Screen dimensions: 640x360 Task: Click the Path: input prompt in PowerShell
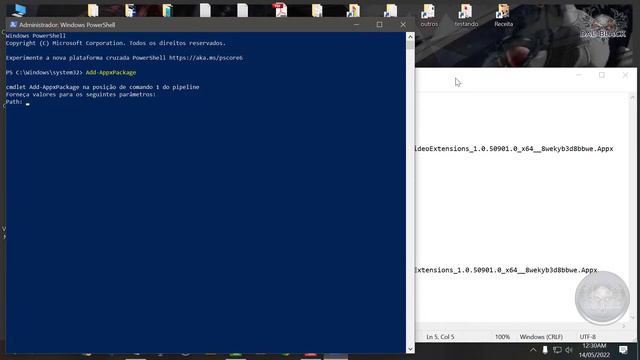pos(18,102)
